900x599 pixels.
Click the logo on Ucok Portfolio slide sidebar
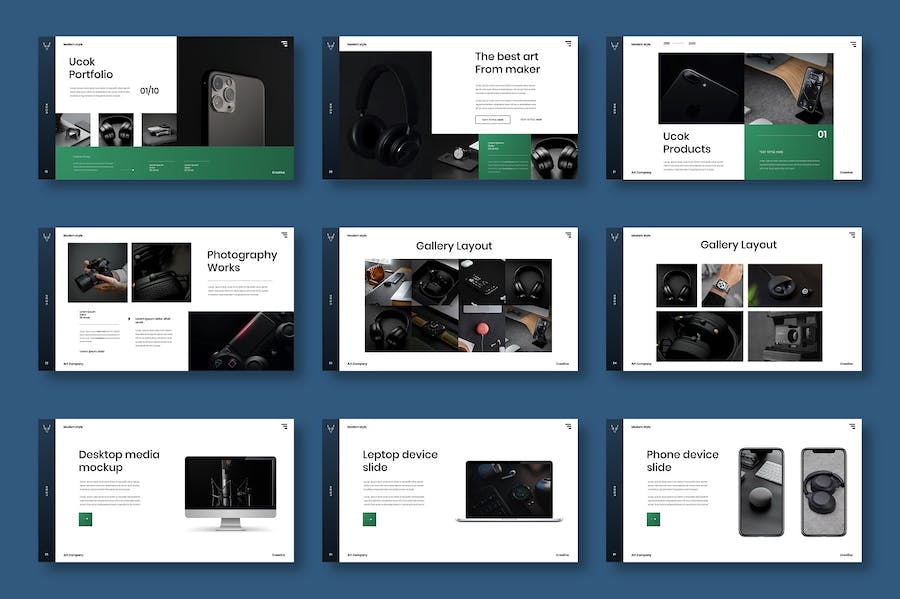pyautogui.click(x=46, y=44)
